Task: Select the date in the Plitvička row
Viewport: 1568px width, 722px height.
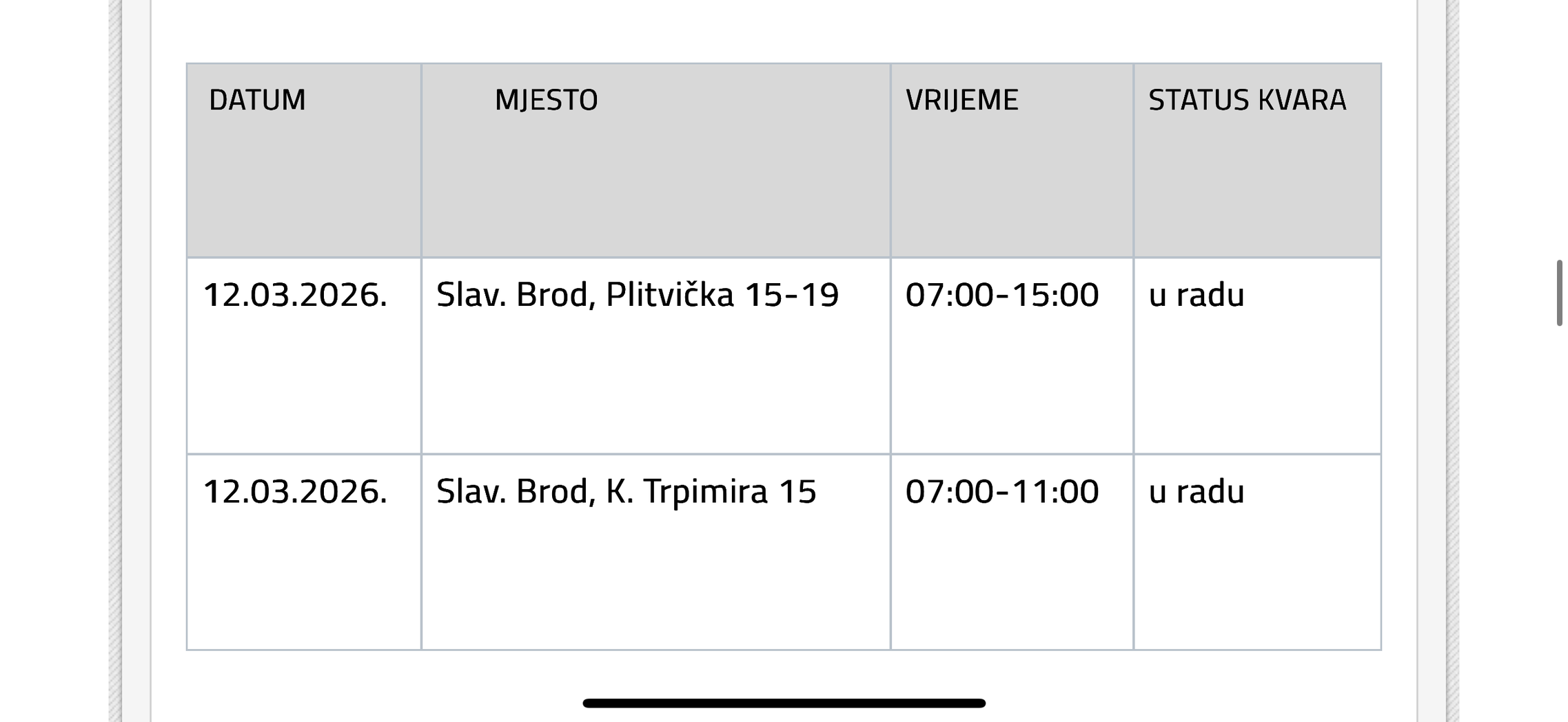Action: (x=295, y=295)
